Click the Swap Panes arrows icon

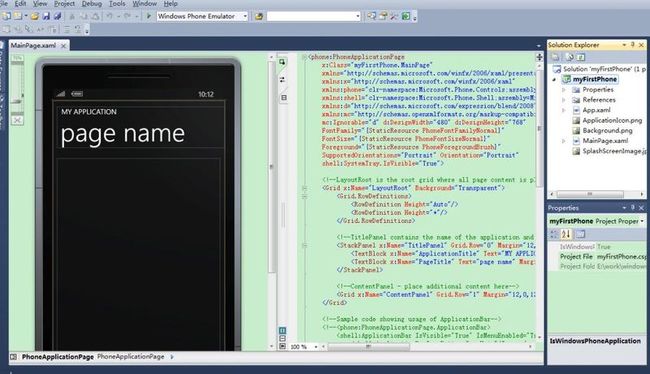coord(283,80)
